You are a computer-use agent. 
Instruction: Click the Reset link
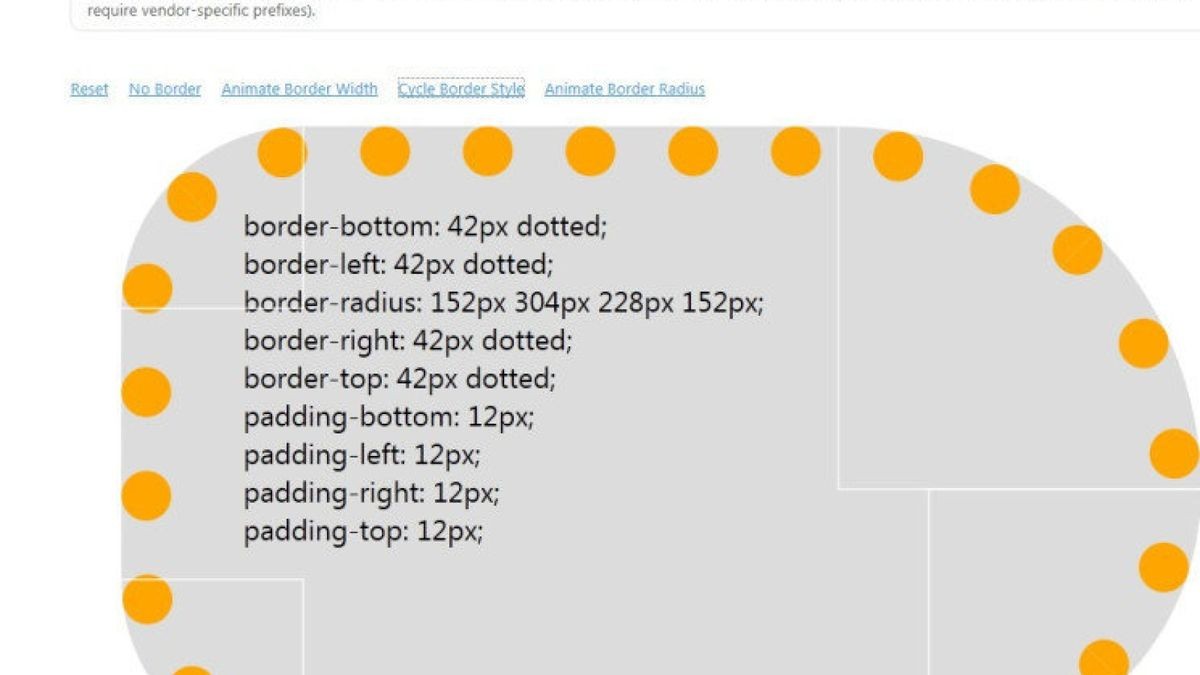tap(89, 89)
